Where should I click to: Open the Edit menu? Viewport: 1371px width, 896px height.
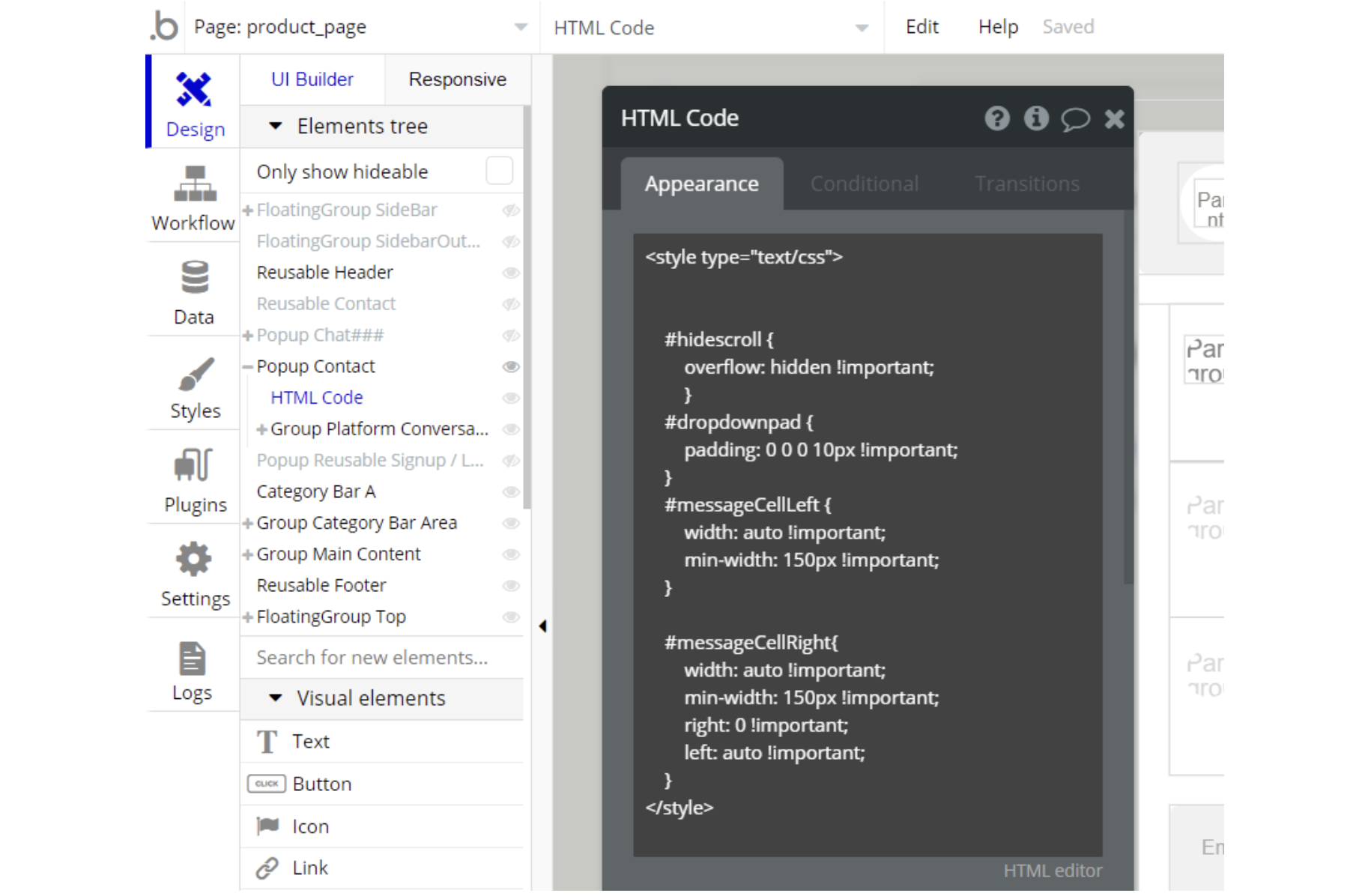pyautogui.click(x=921, y=27)
